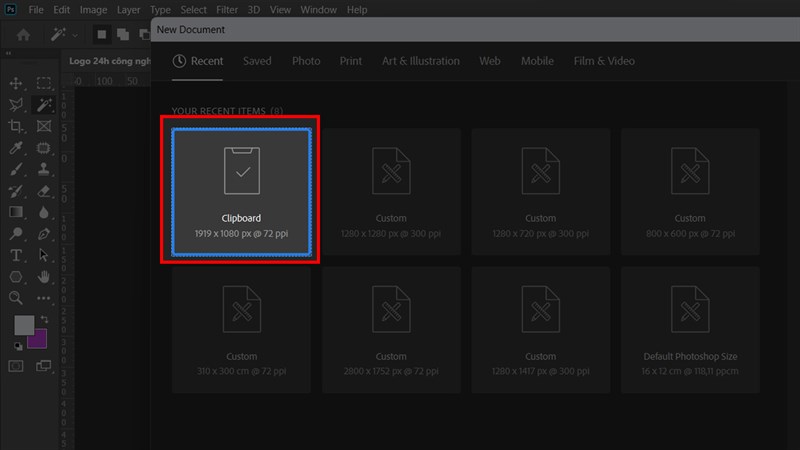The width and height of the screenshot is (800, 450).
Task: Switch to the Recent tab
Action: coord(197,61)
